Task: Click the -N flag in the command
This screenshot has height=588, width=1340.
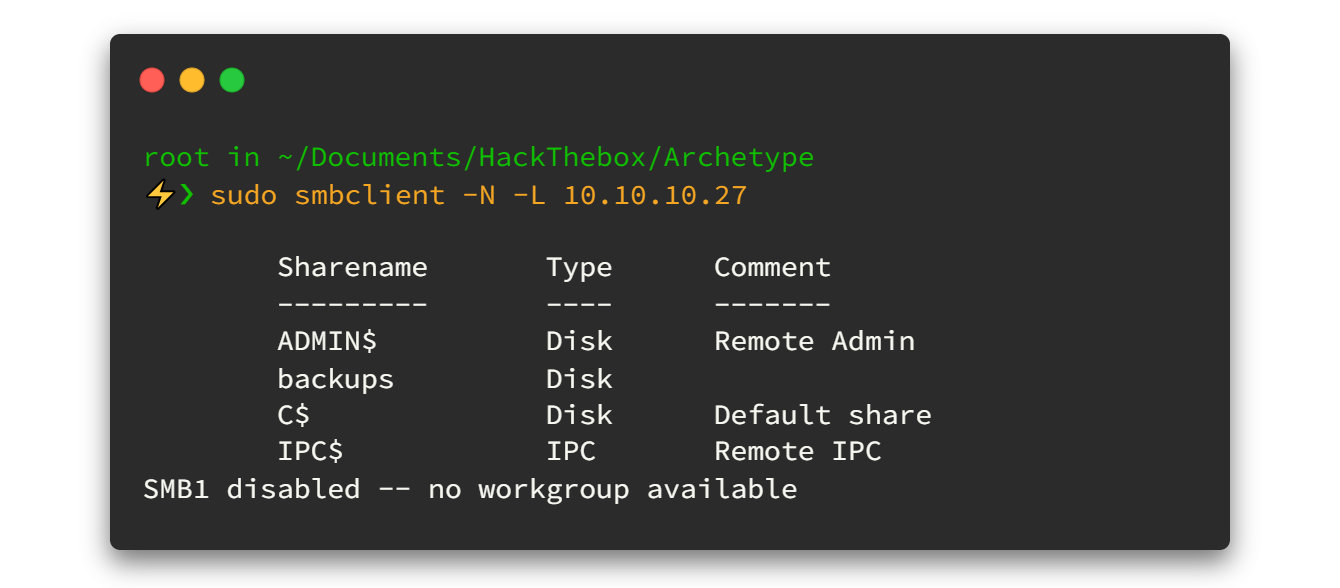Action: pos(478,194)
